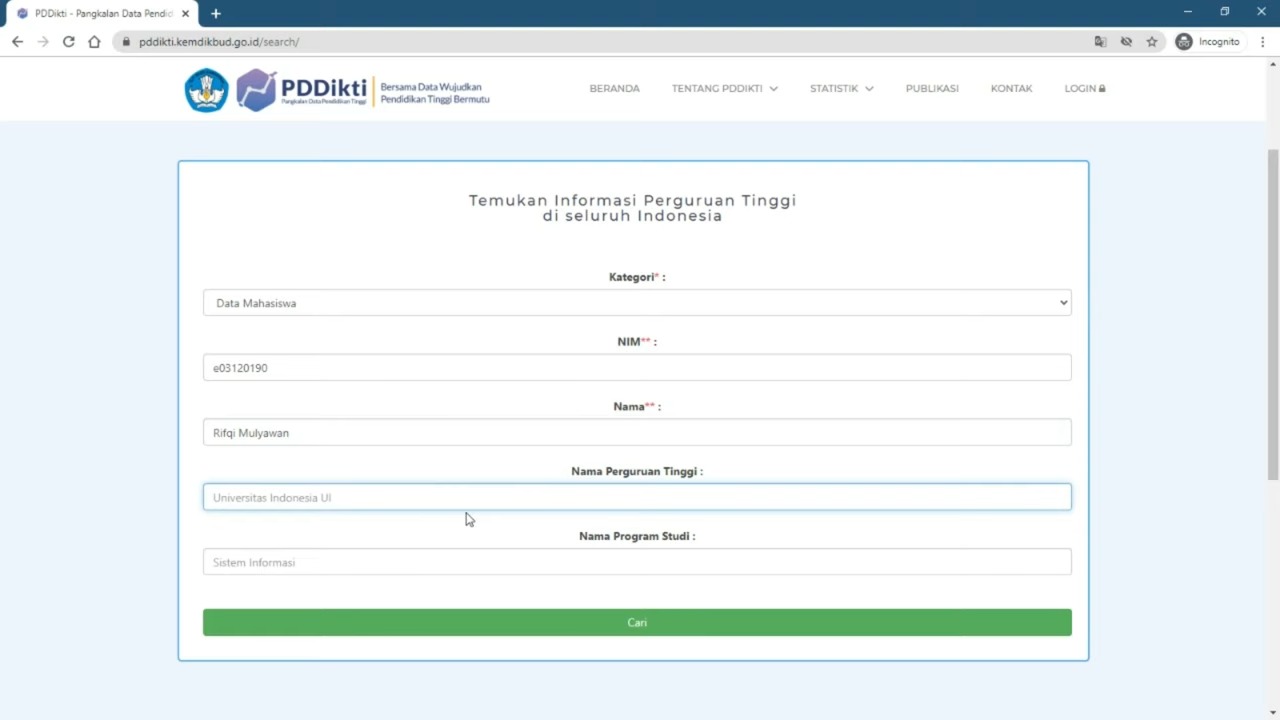
Task: Focus the Nama Perguruan Tinggi field
Action: (x=637, y=497)
